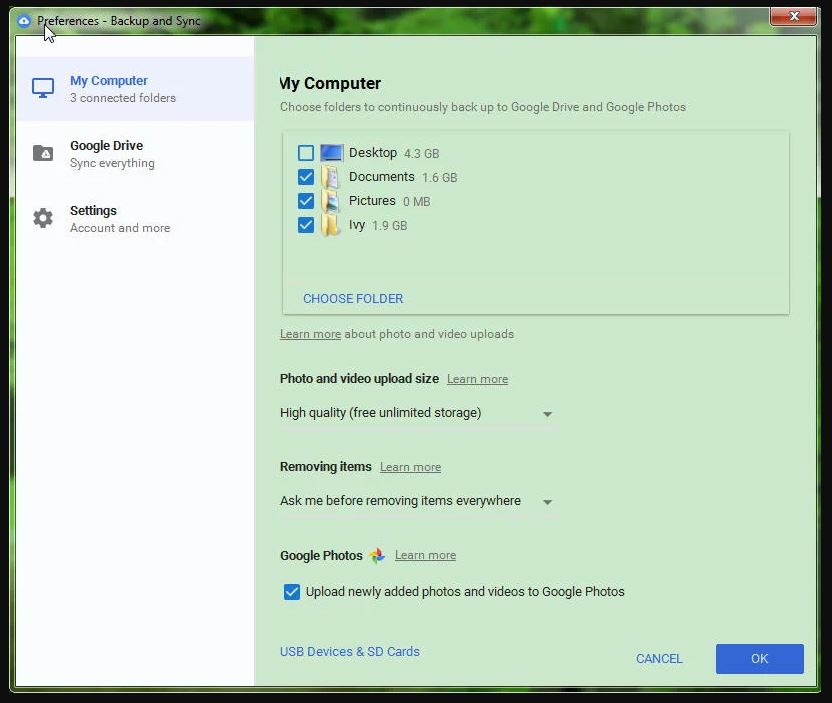The image size is (832, 703).
Task: Click the Settings gear icon in sidebar
Action: pos(43,218)
